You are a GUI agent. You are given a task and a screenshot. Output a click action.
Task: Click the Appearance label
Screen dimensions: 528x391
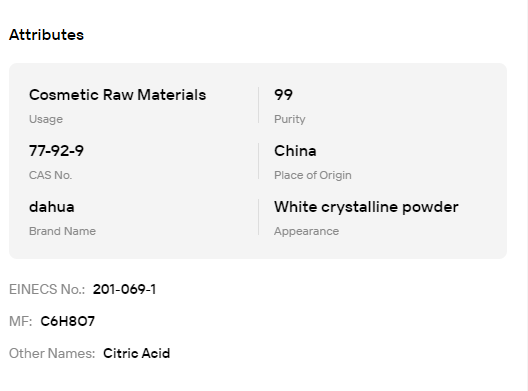306,231
